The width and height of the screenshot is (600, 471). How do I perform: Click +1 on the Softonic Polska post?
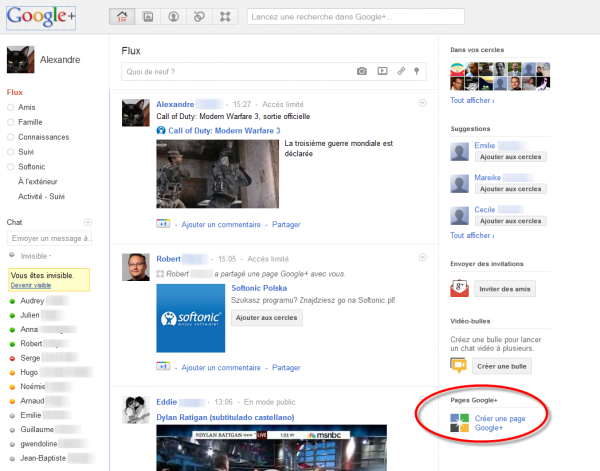point(163,367)
